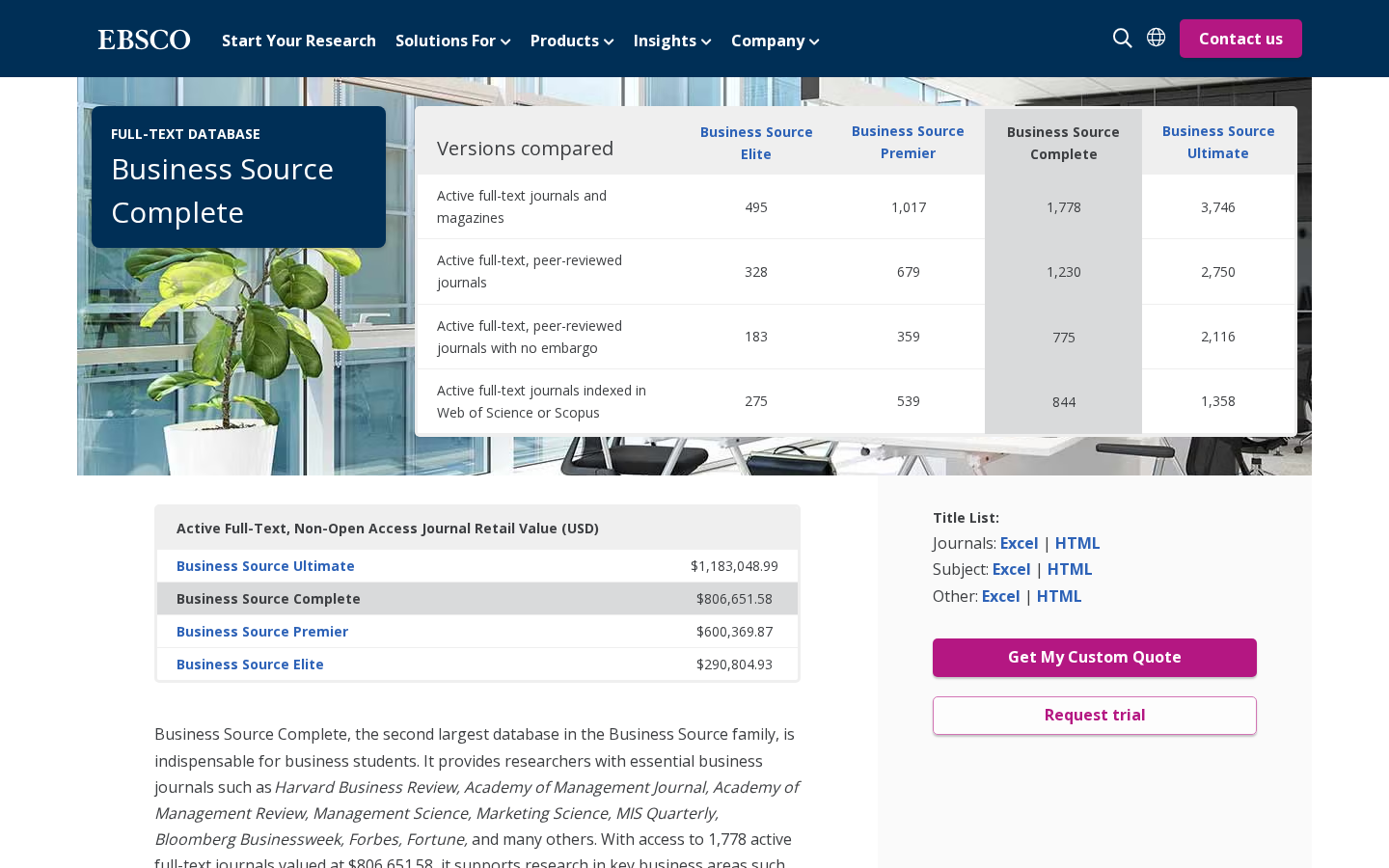
Task: Click Get My Custom Quote button
Action: click(1095, 658)
